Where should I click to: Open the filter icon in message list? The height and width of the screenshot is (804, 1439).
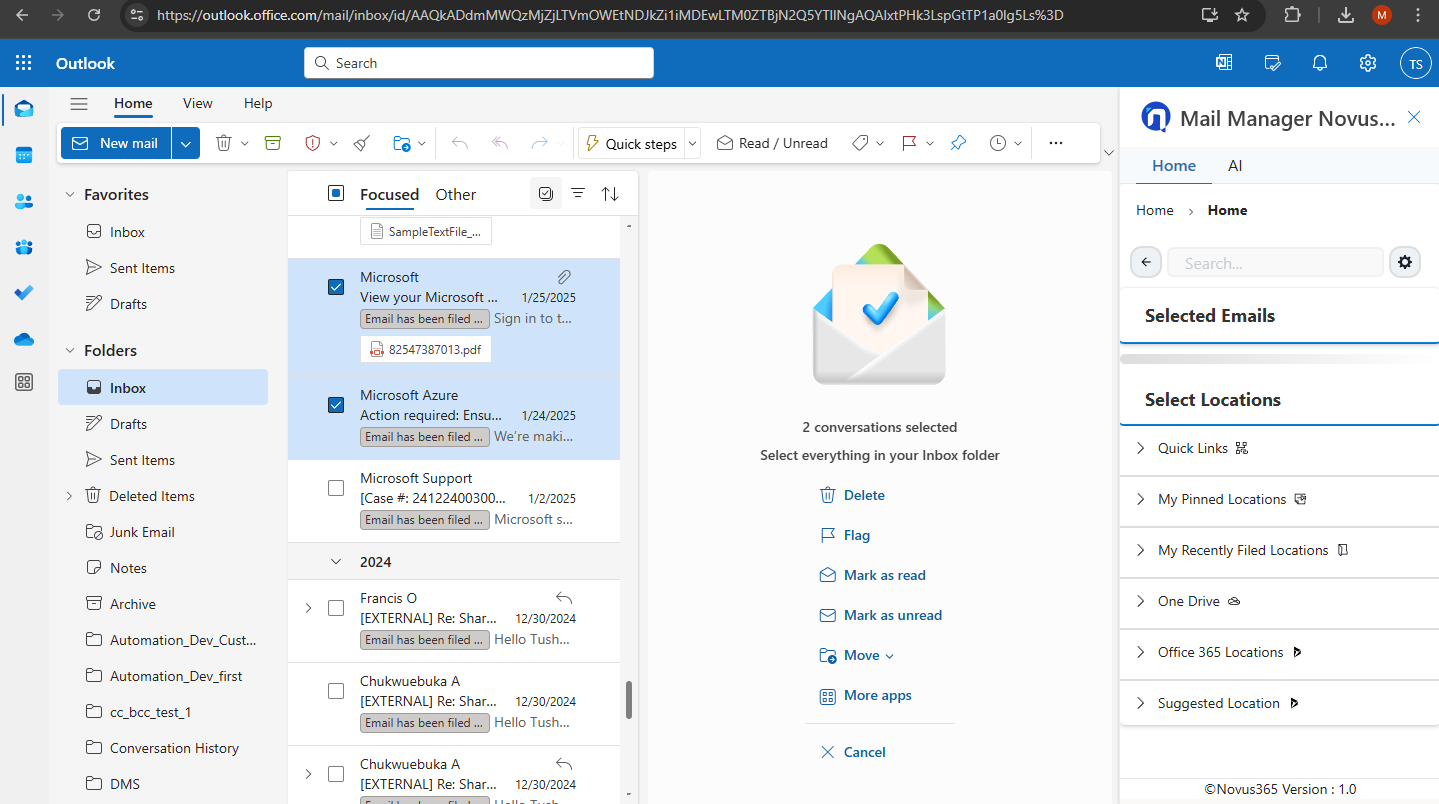pos(578,194)
